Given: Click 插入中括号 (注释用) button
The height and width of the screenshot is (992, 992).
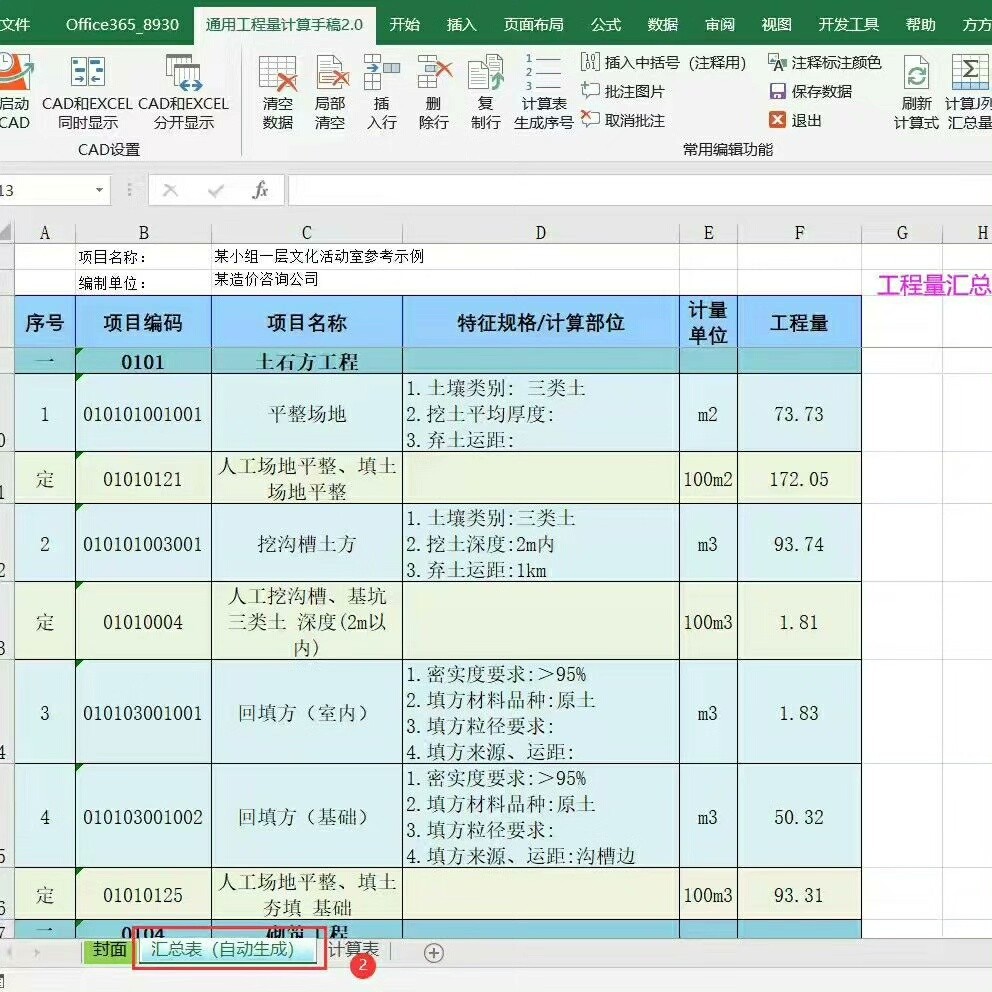Looking at the screenshot, I should point(664,63).
